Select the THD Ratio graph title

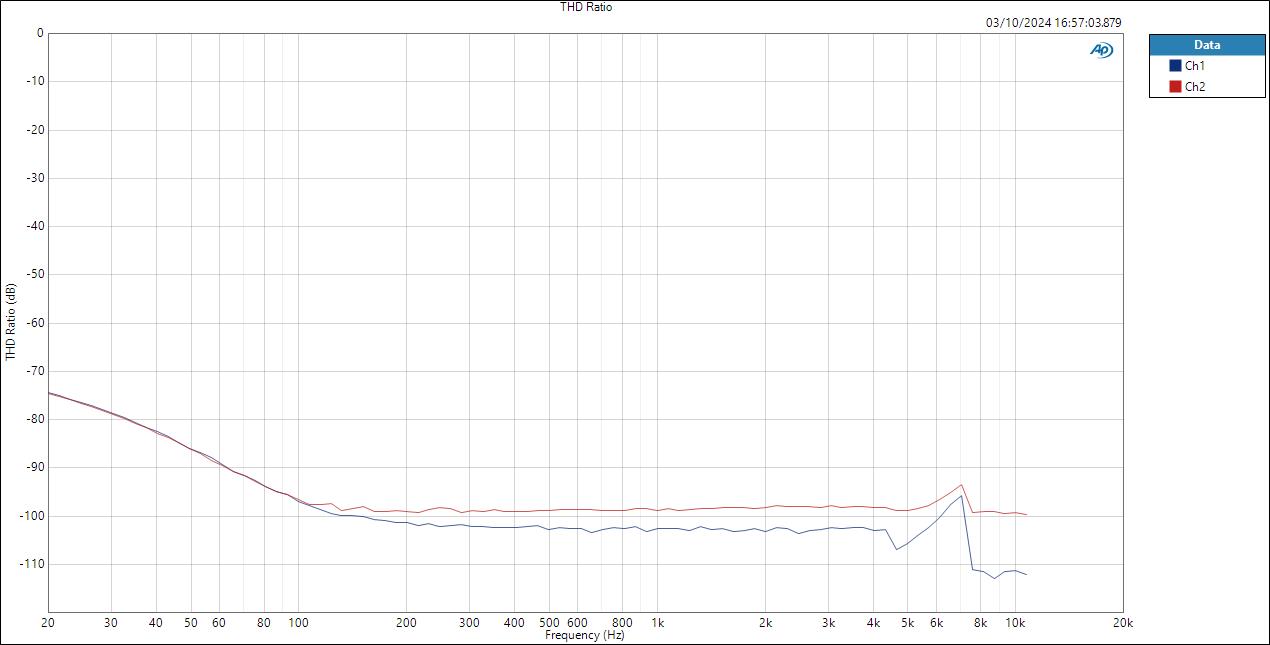pos(586,7)
